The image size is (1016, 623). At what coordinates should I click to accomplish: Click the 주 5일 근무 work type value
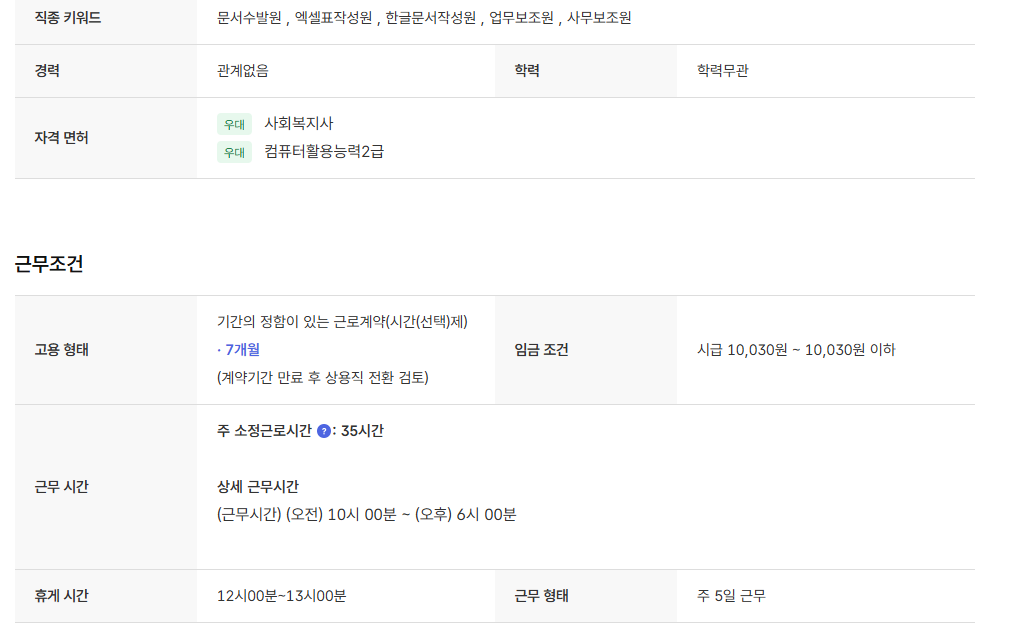pos(731,596)
